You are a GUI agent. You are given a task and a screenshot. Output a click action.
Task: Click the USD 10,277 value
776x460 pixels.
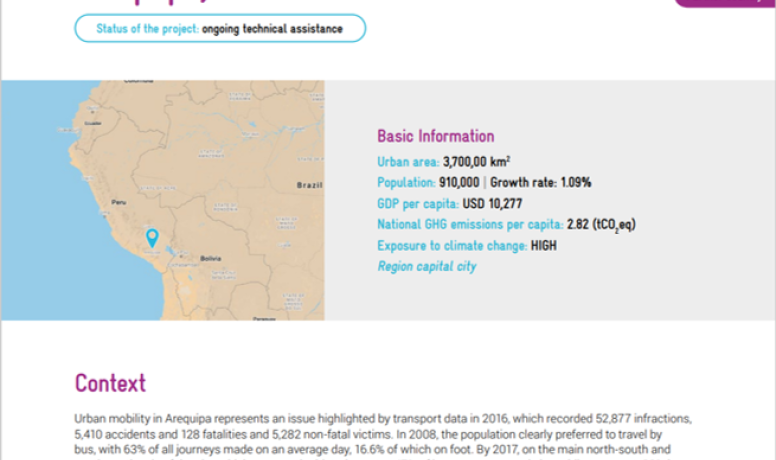point(491,203)
